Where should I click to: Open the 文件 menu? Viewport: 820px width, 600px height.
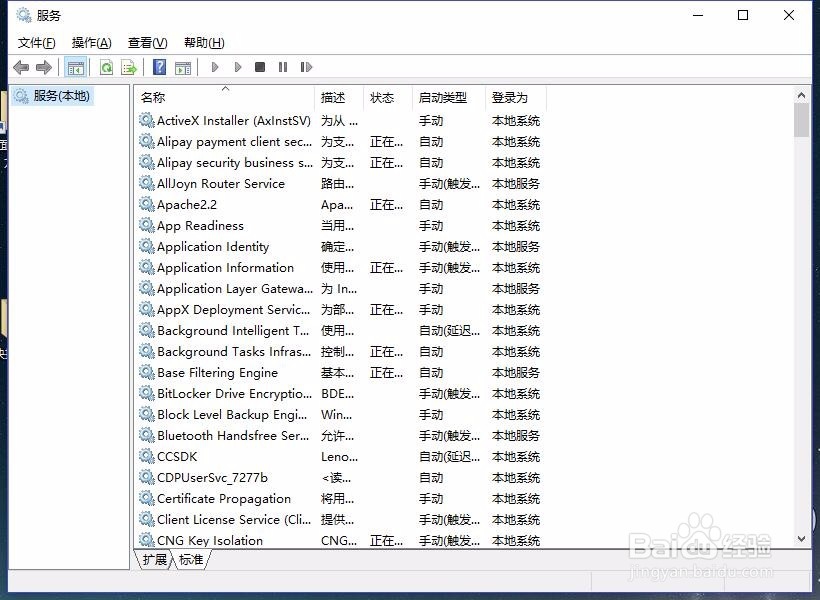pyautogui.click(x=36, y=42)
